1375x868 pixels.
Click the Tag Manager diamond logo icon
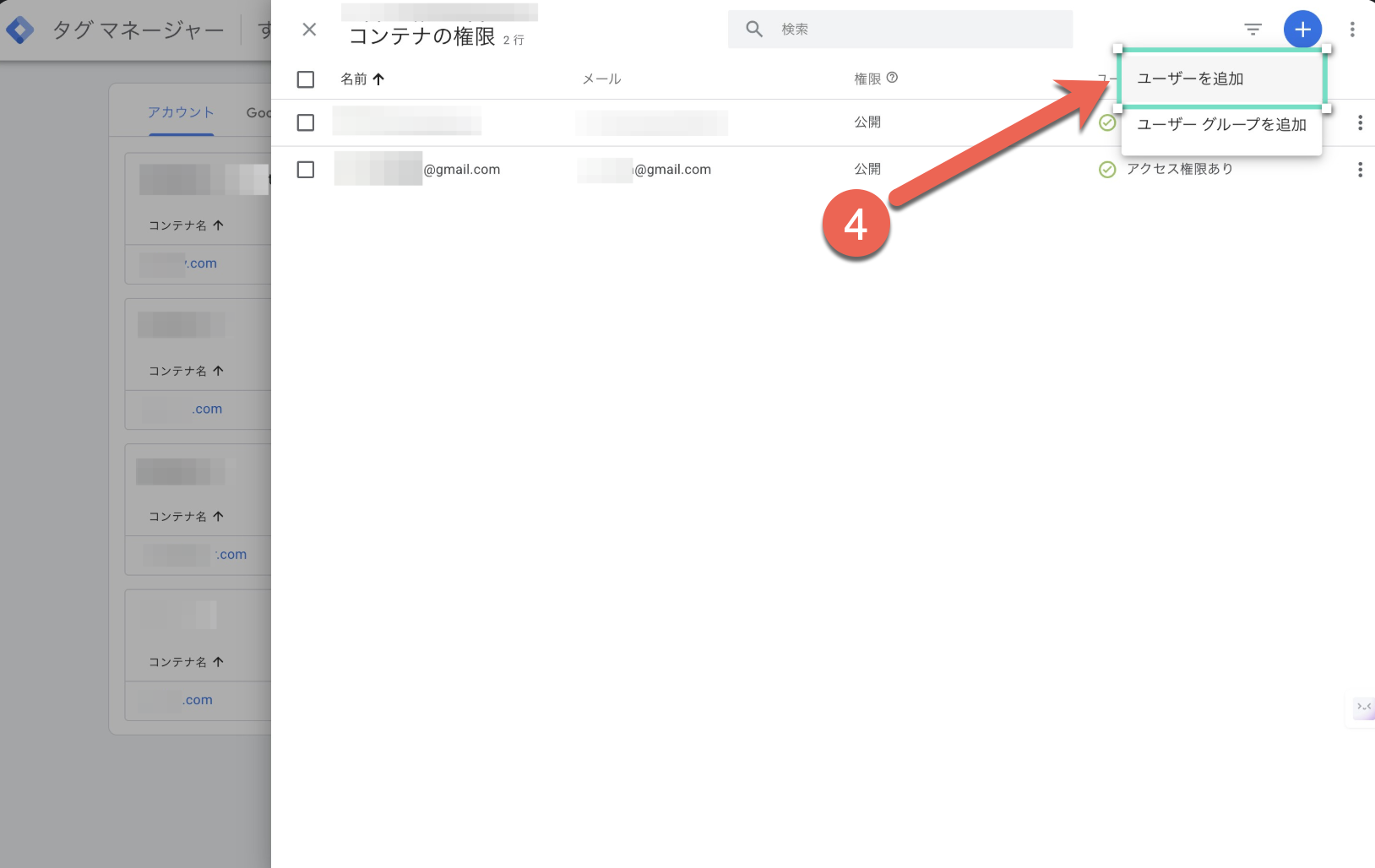[x=19, y=29]
